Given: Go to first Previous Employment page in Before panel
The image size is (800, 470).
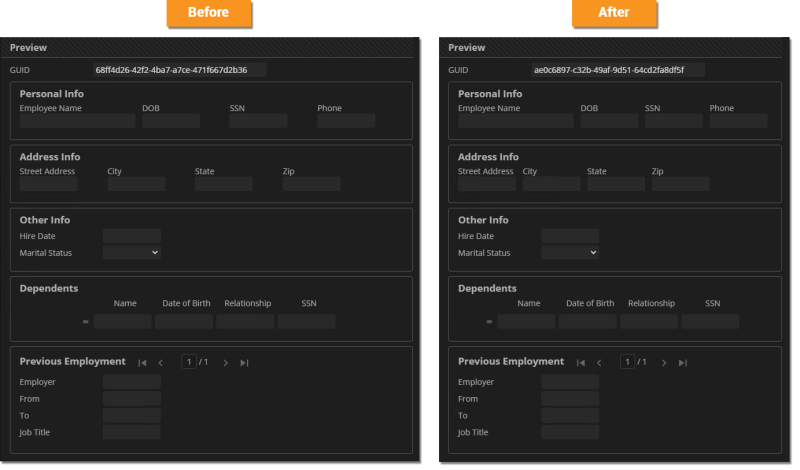Looking at the screenshot, I should click(x=143, y=363).
